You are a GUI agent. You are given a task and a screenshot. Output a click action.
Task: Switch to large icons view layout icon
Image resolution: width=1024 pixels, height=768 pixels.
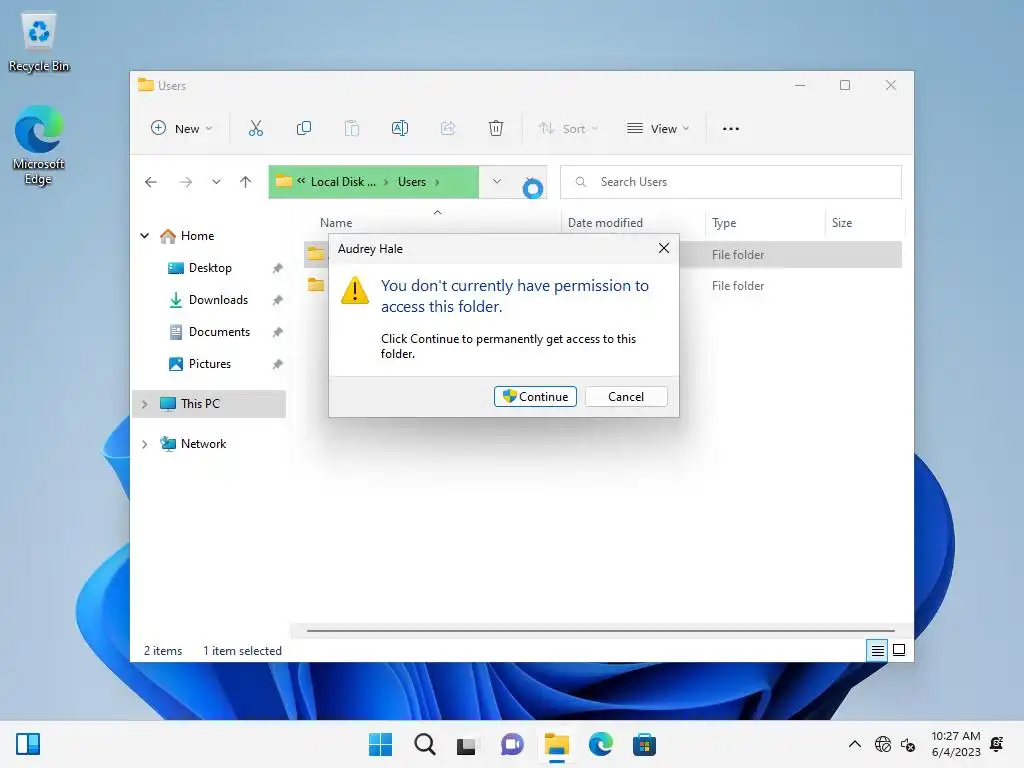coord(899,650)
